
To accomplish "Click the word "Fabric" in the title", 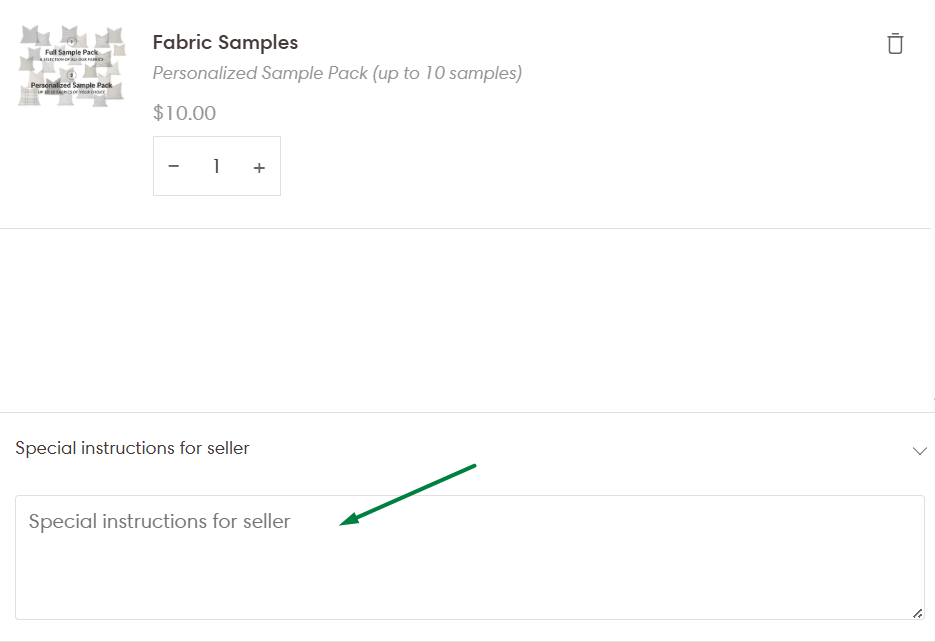I will tap(182, 43).
